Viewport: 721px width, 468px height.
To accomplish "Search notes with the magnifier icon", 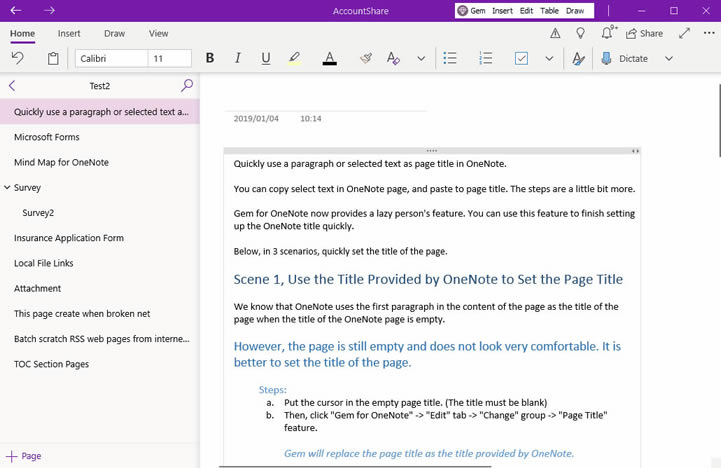I will click(x=187, y=86).
